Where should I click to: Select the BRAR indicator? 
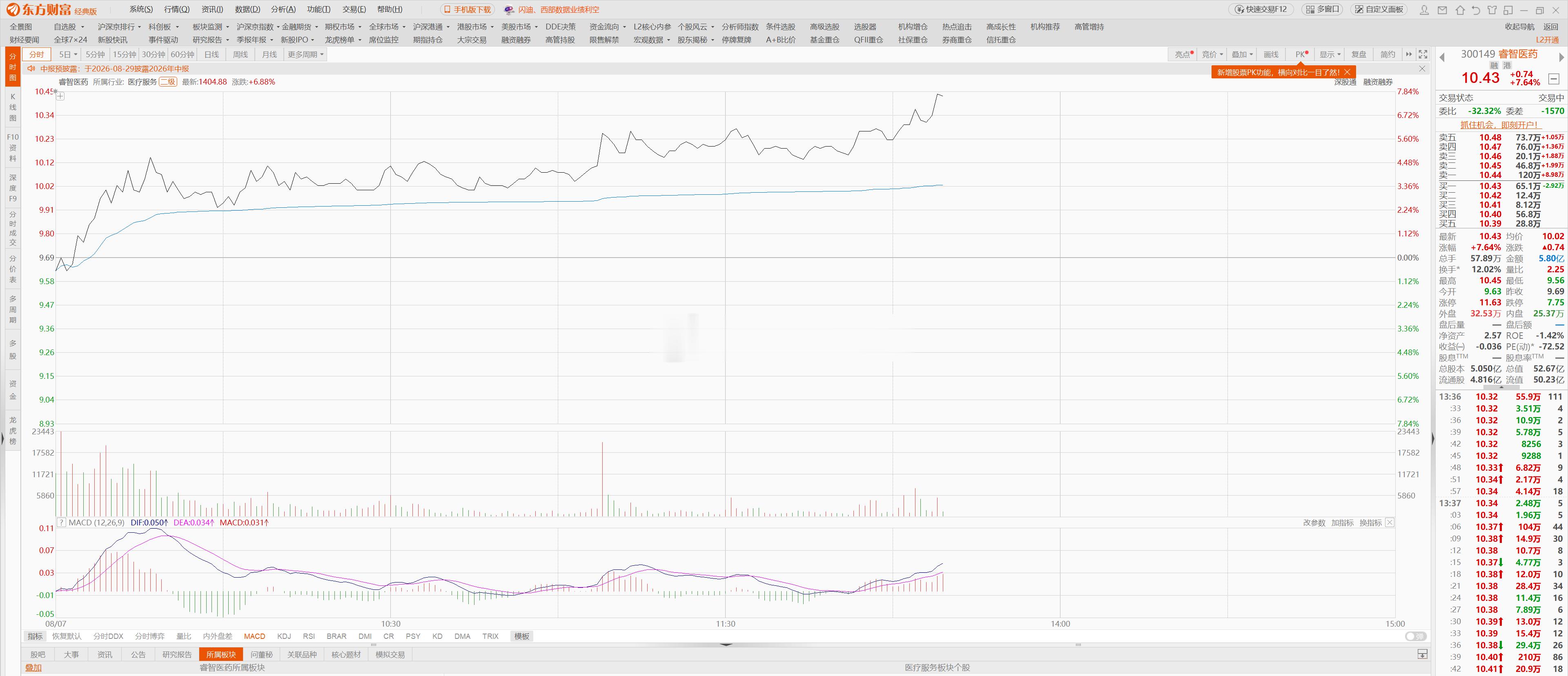click(336, 636)
